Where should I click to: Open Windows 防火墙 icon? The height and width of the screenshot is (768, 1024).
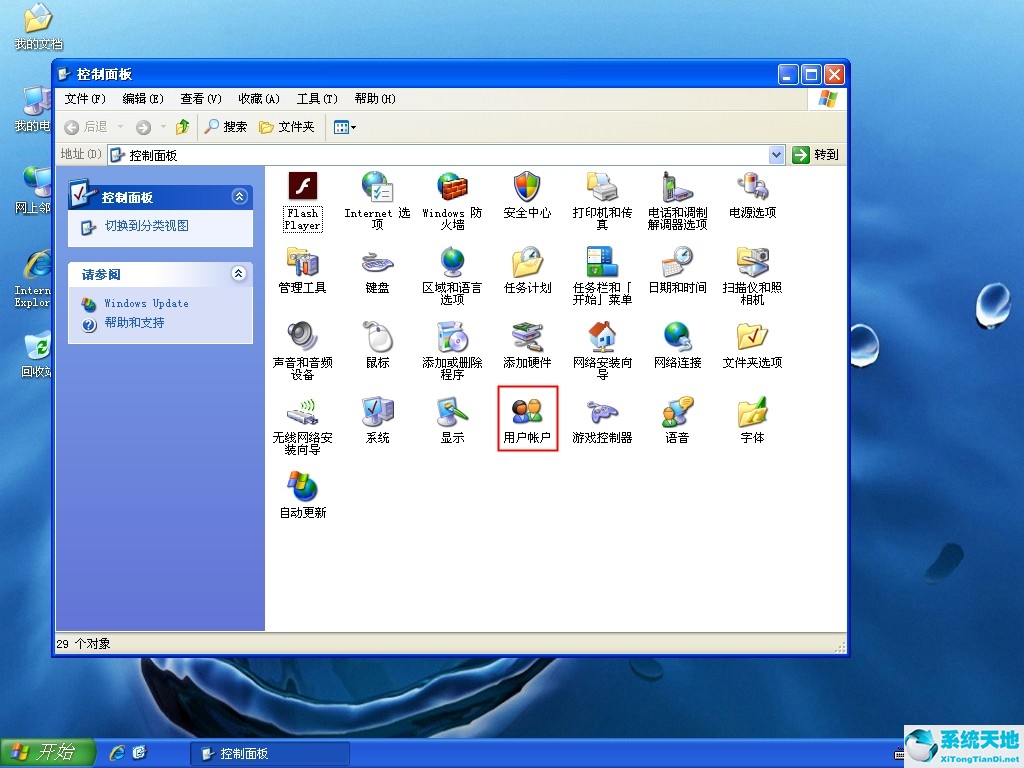[x=452, y=201]
